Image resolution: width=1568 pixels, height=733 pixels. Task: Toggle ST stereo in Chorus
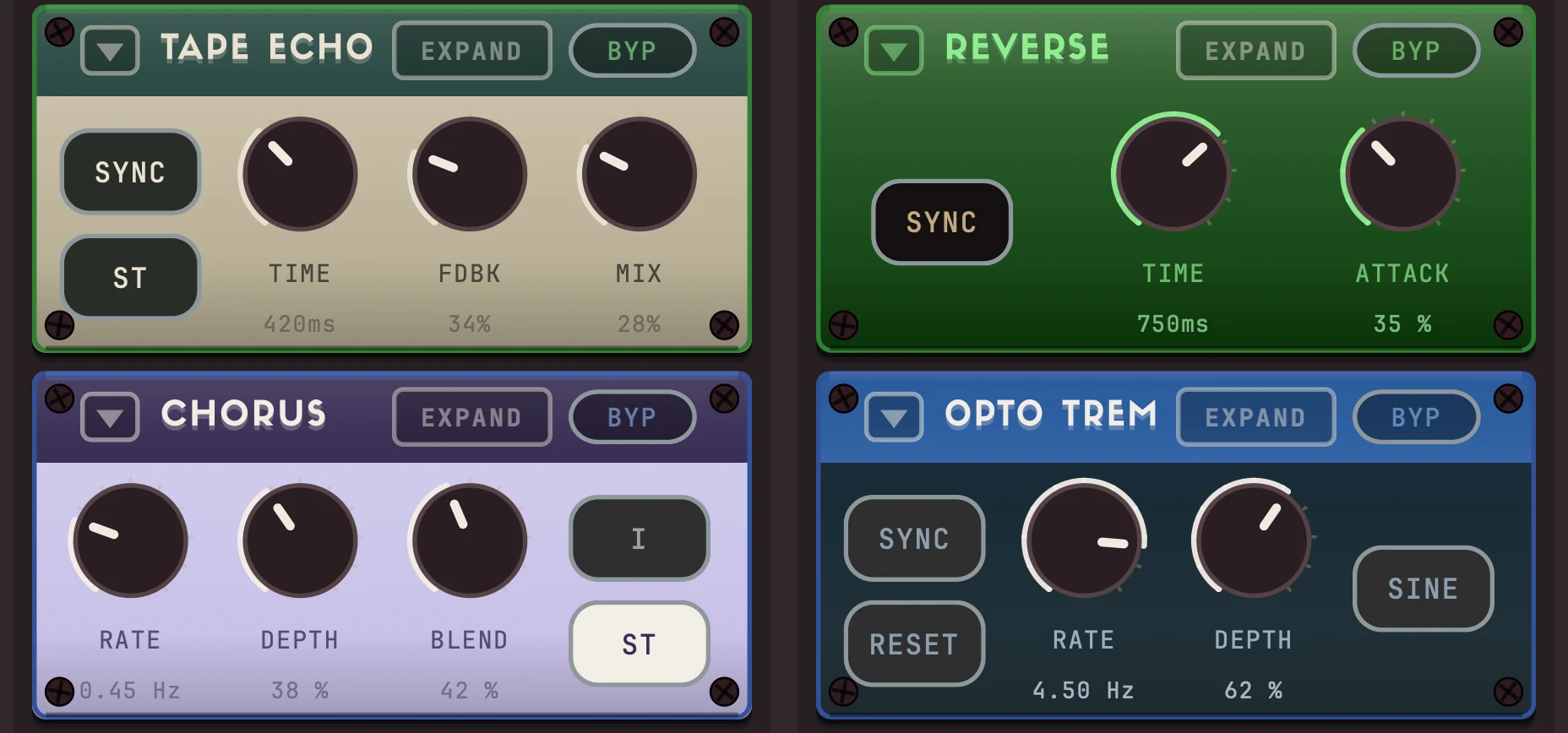(x=640, y=644)
